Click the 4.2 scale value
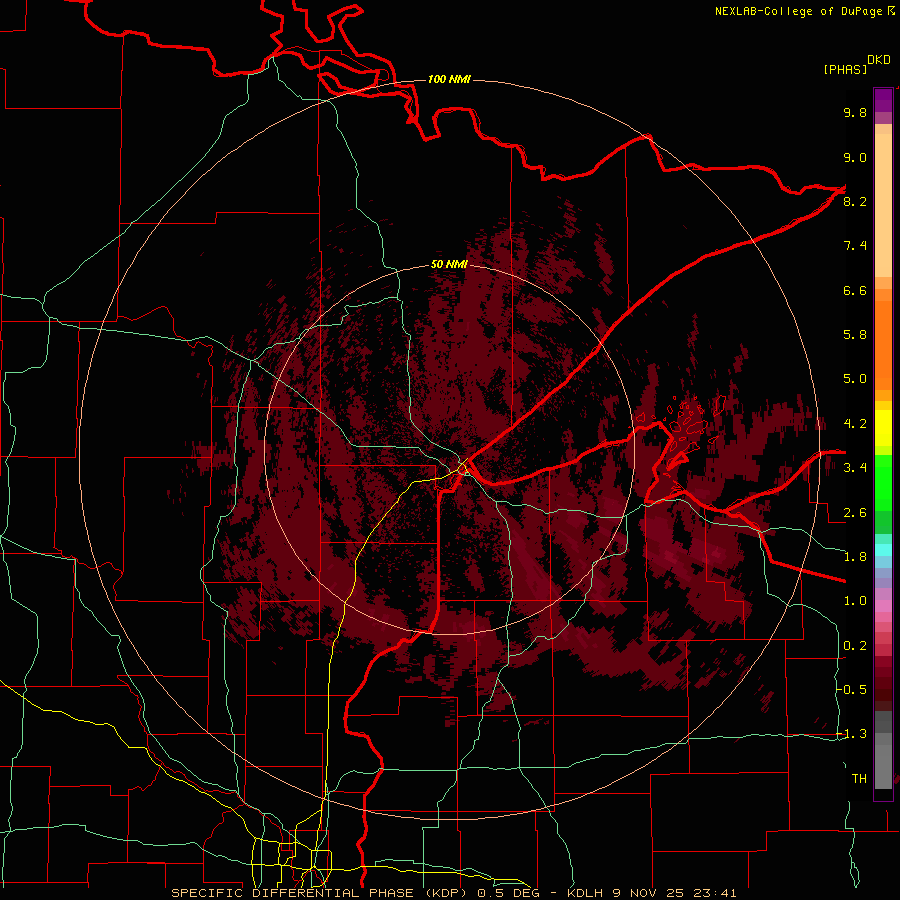 [855, 424]
